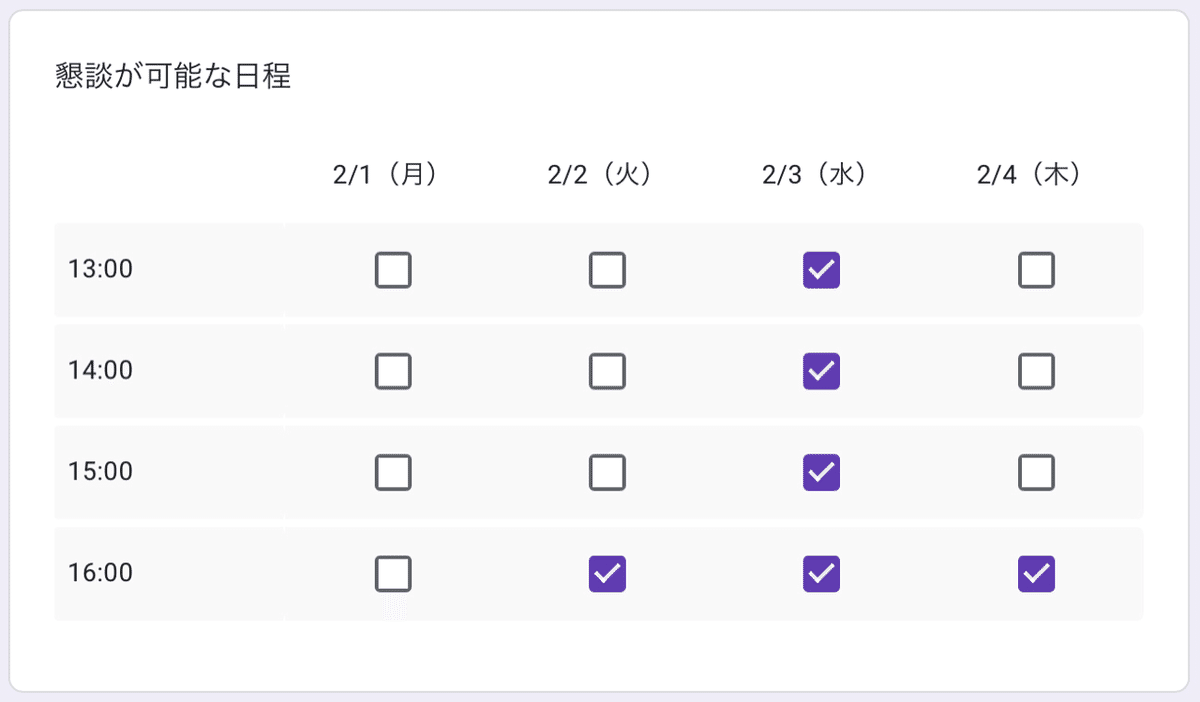This screenshot has height=702, width=1200.
Task: Uncheck 16:00 box for 2/4（木）
Action: 1036,574
